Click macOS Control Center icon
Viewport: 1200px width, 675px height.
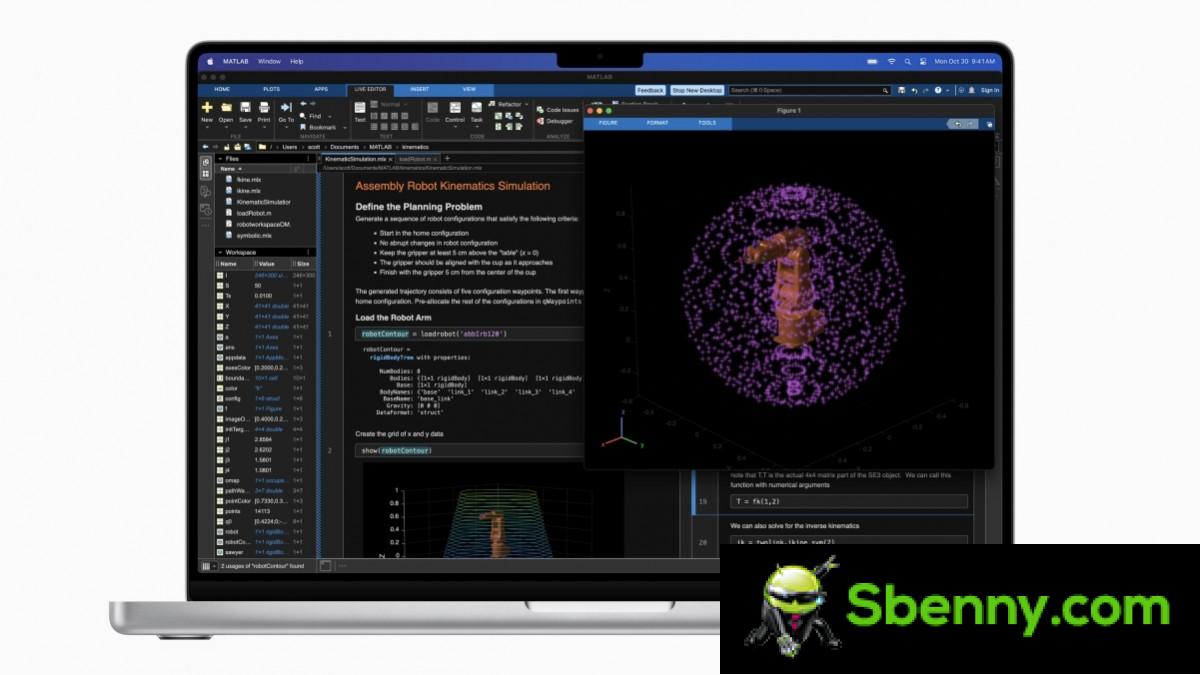point(922,61)
